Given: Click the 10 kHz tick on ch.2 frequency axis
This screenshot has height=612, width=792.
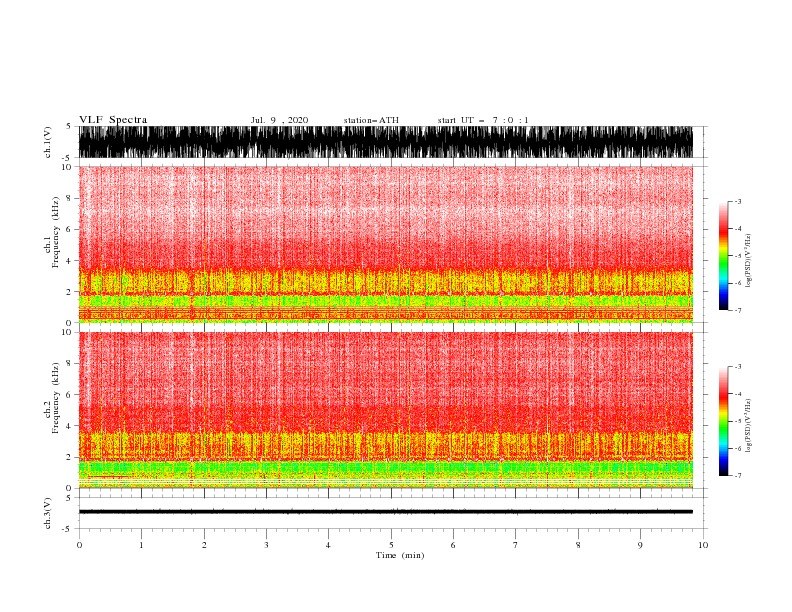Looking at the screenshot, I should (67, 332).
